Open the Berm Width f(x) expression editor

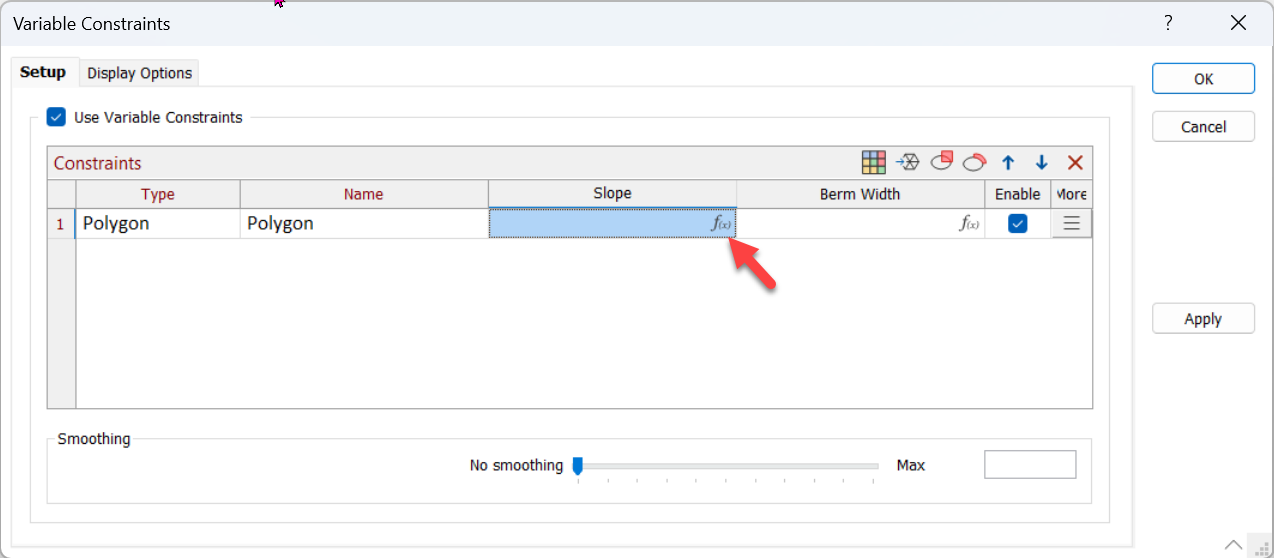pyautogui.click(x=968, y=224)
